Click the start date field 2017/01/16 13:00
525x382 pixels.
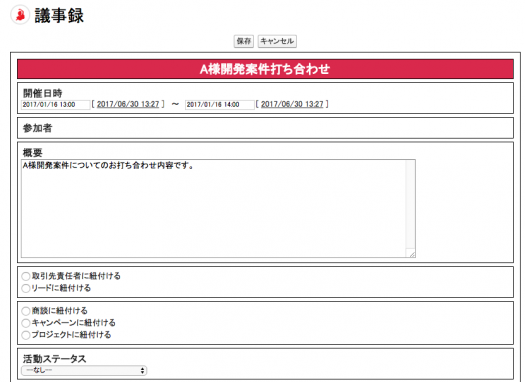56,104
